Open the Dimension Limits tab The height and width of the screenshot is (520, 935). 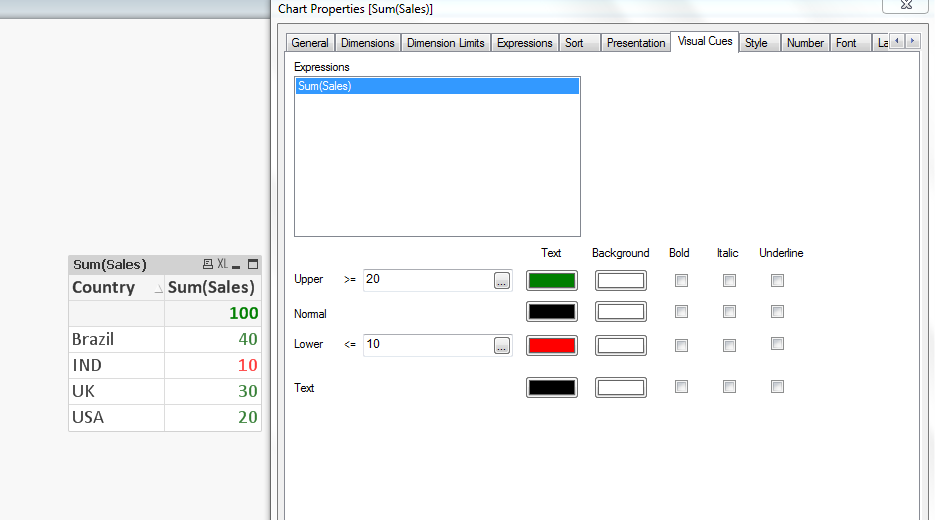tap(445, 43)
